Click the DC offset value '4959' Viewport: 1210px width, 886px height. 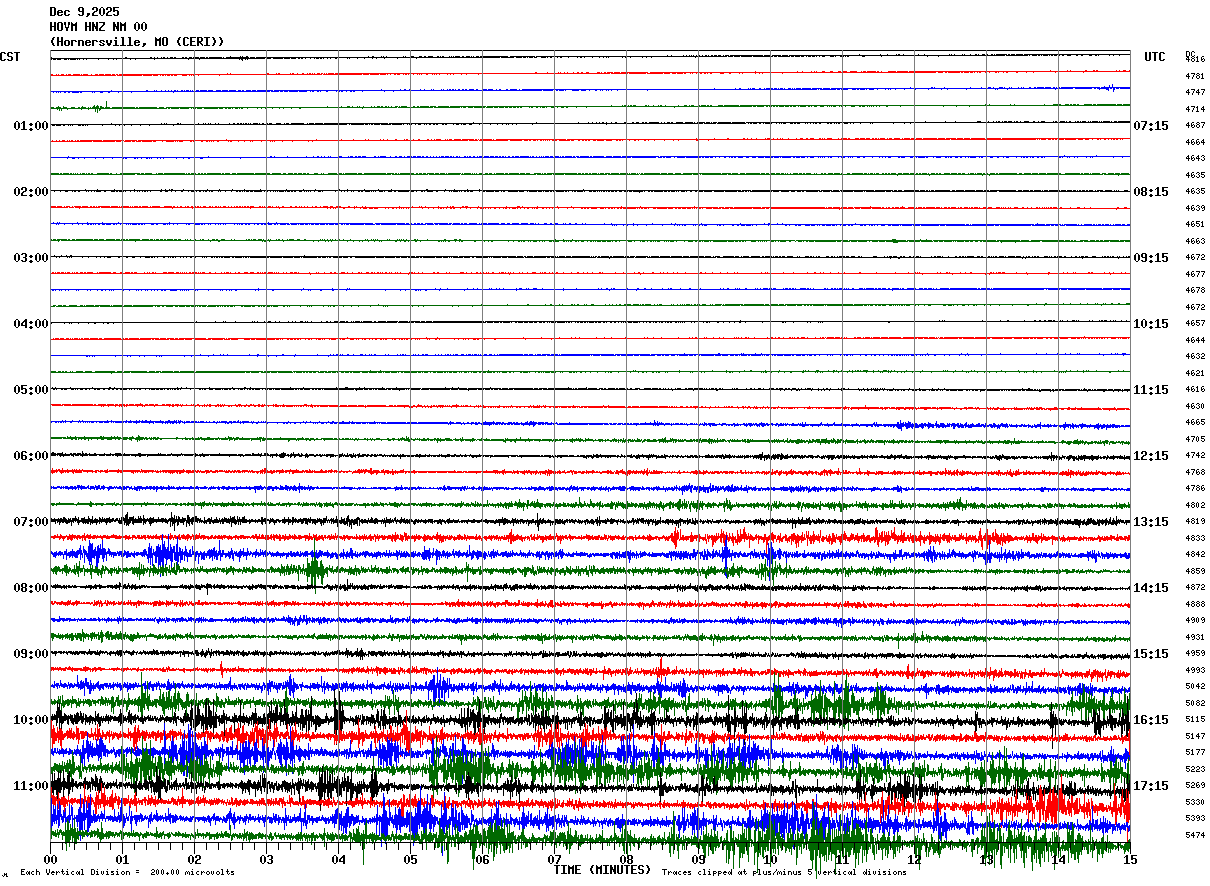pyautogui.click(x=1195, y=653)
